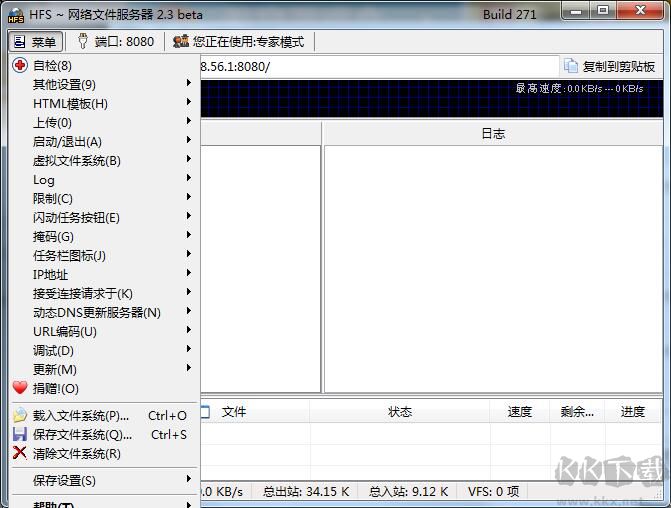Select 自检(8) menu entry
The width and height of the screenshot is (671, 508).
click(104, 65)
